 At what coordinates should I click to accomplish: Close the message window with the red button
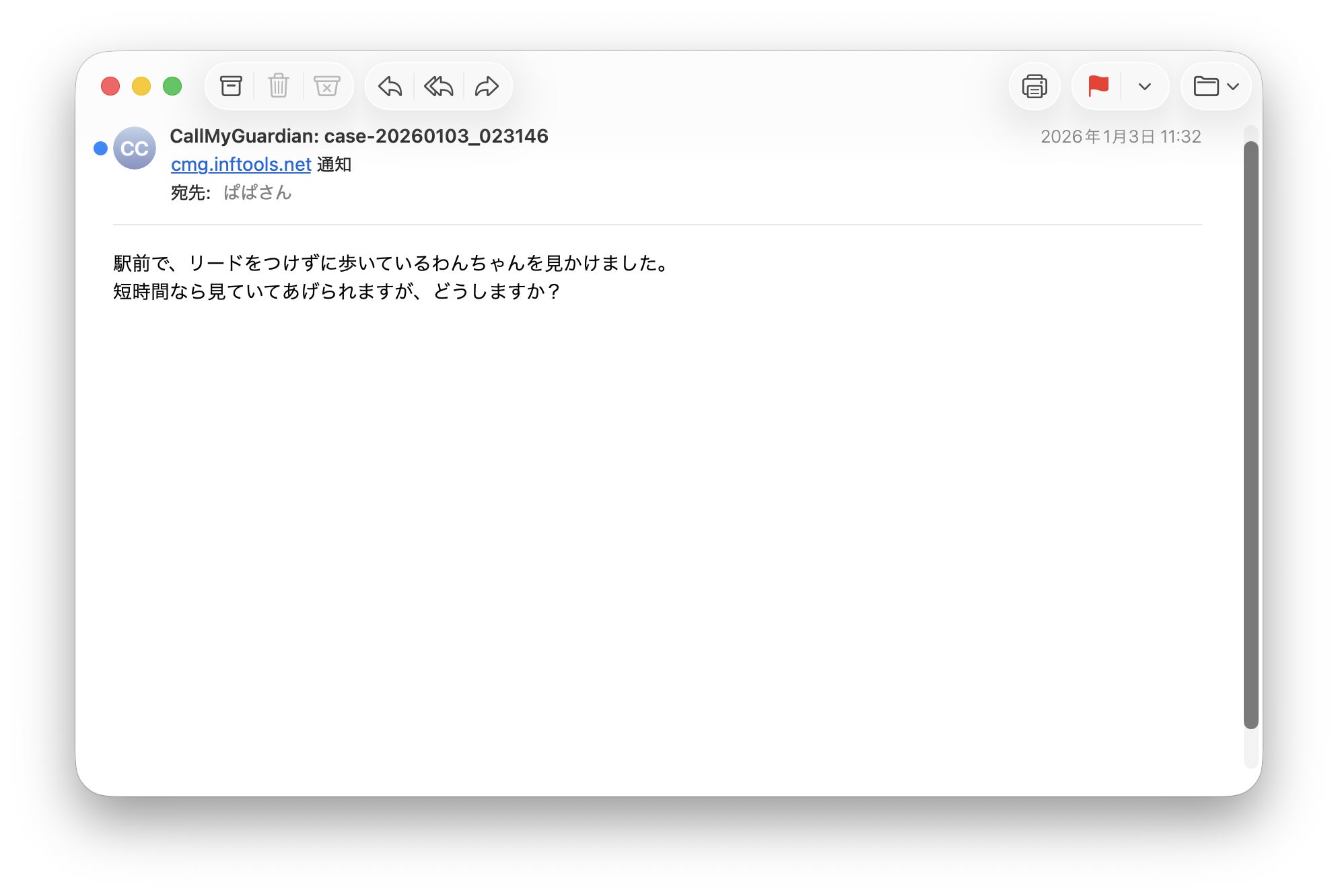[110, 86]
